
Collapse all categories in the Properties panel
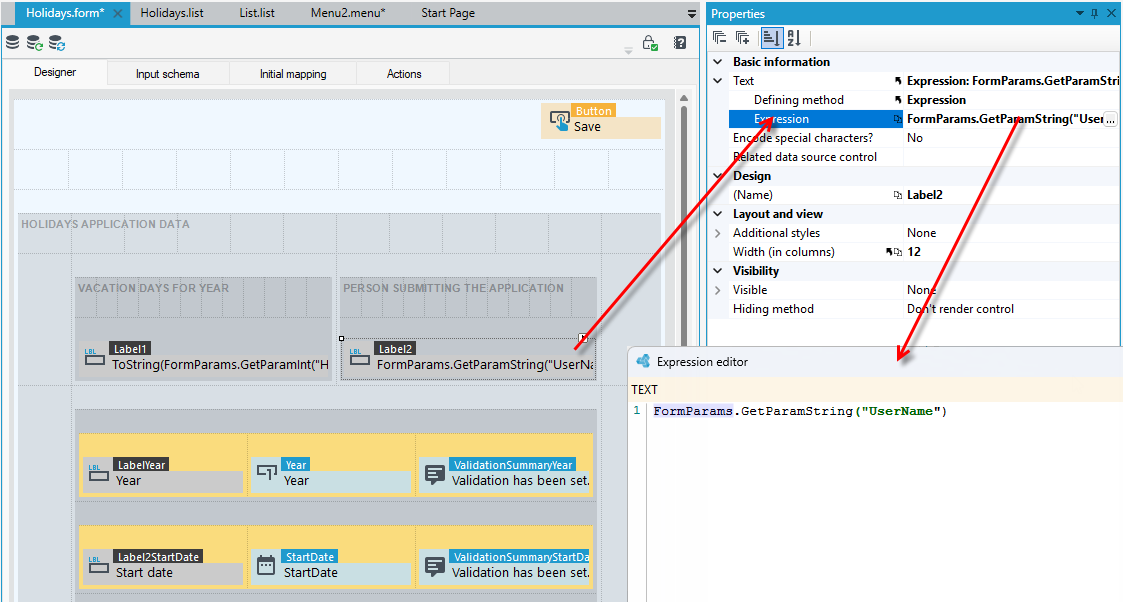tap(720, 38)
